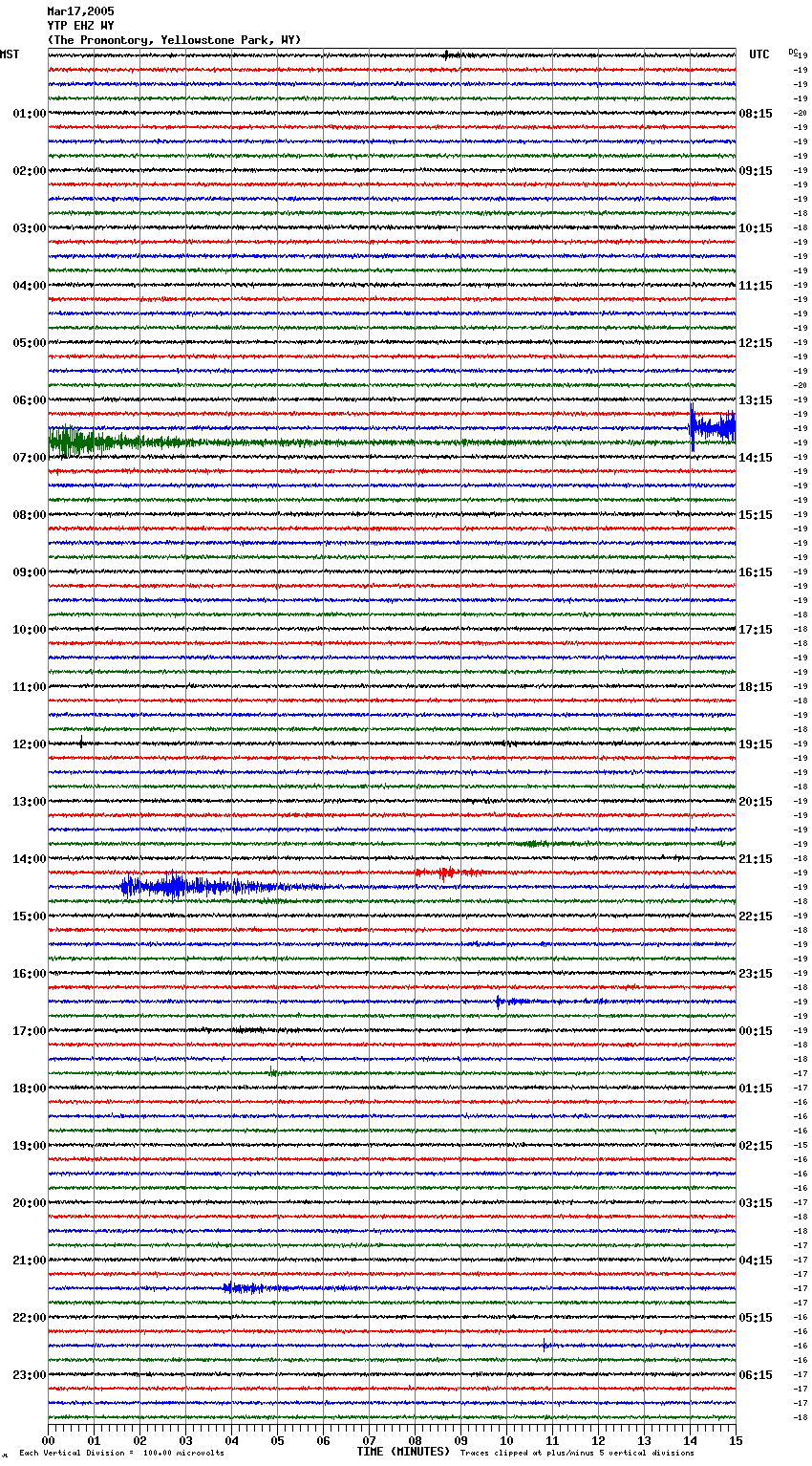Select the 16:15 UTC time label

[x=756, y=572]
